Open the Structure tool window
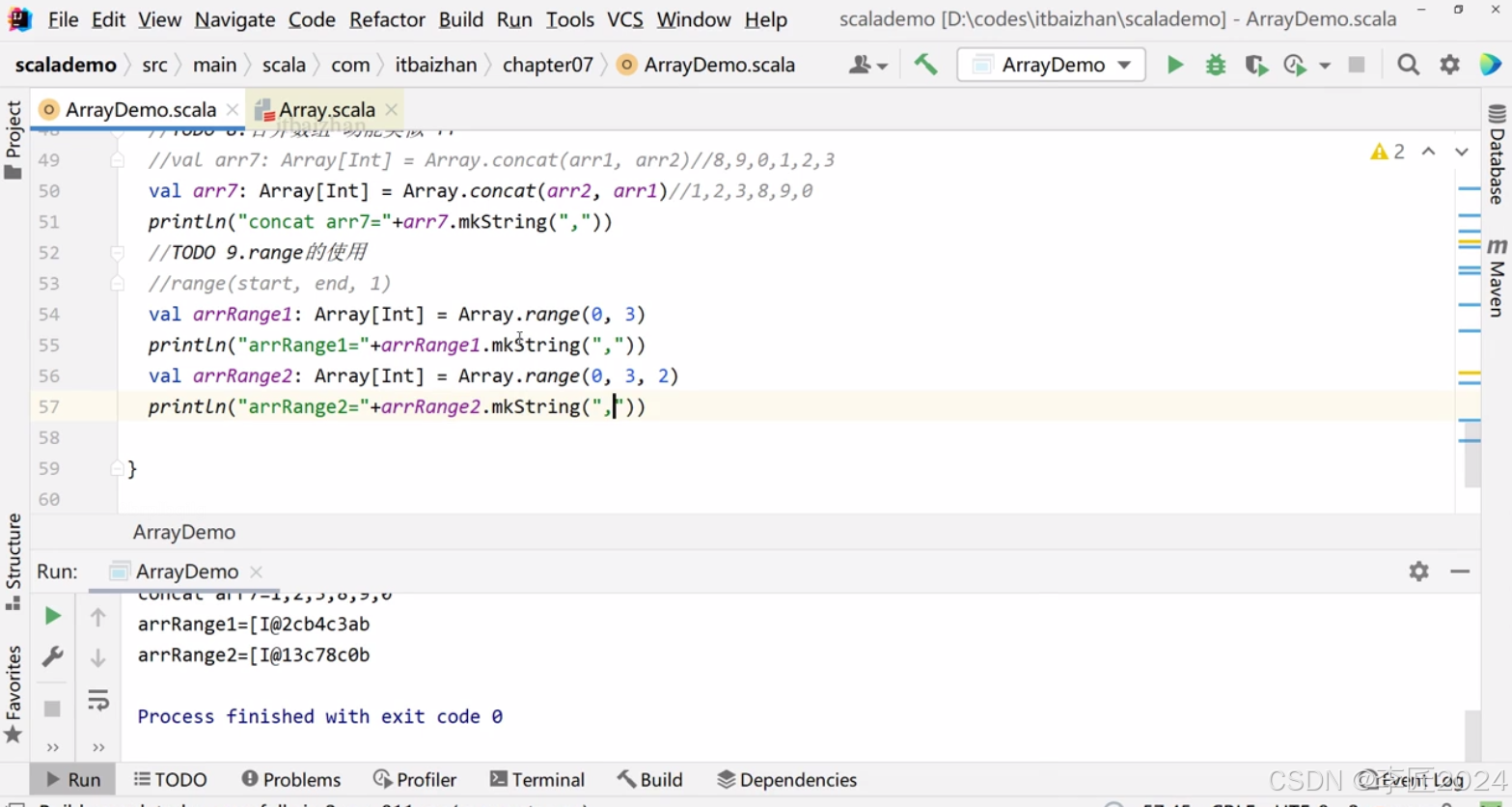The width and height of the screenshot is (1512, 807). 14,562
